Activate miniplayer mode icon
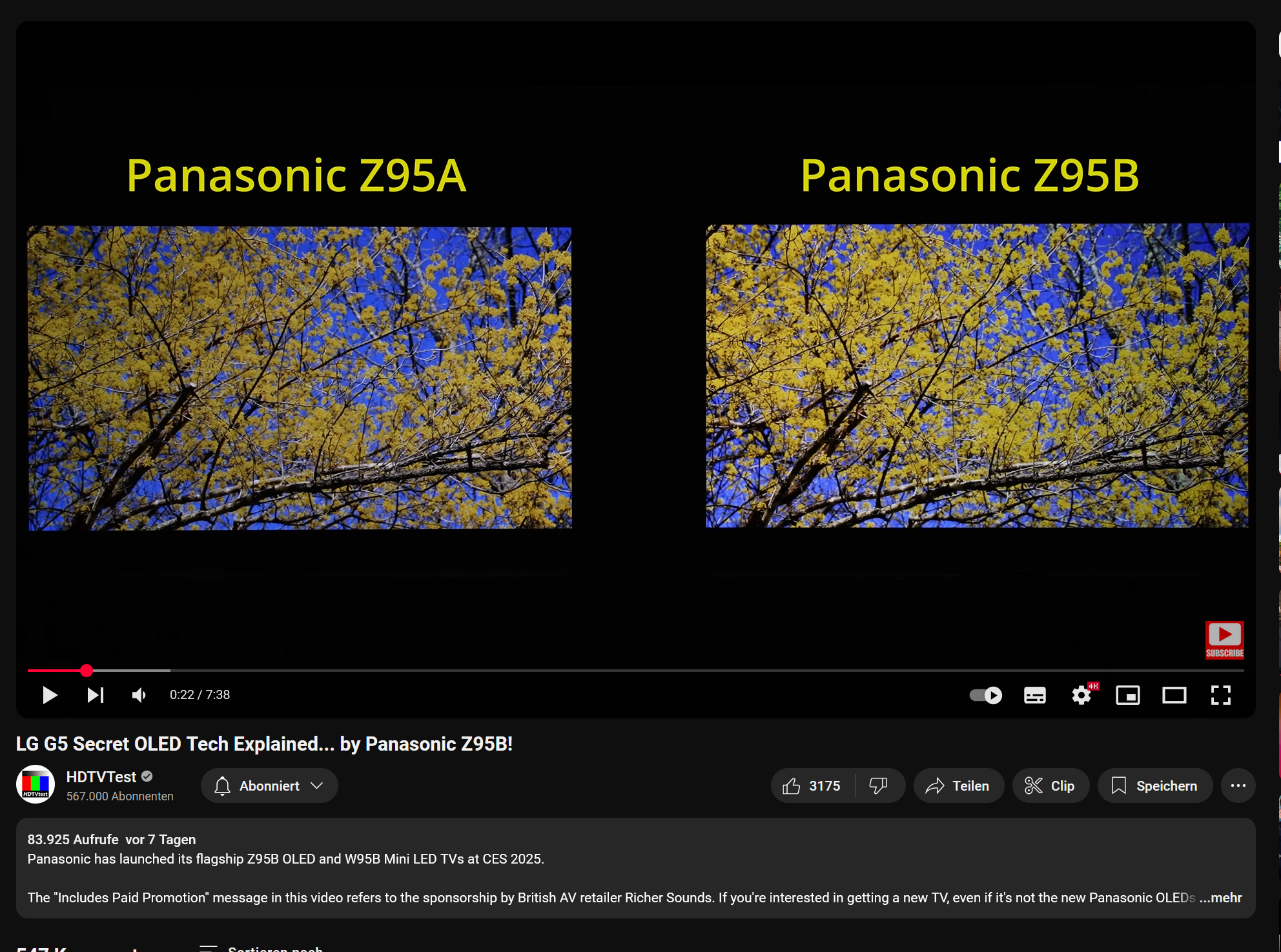The height and width of the screenshot is (952, 1281). point(1128,695)
